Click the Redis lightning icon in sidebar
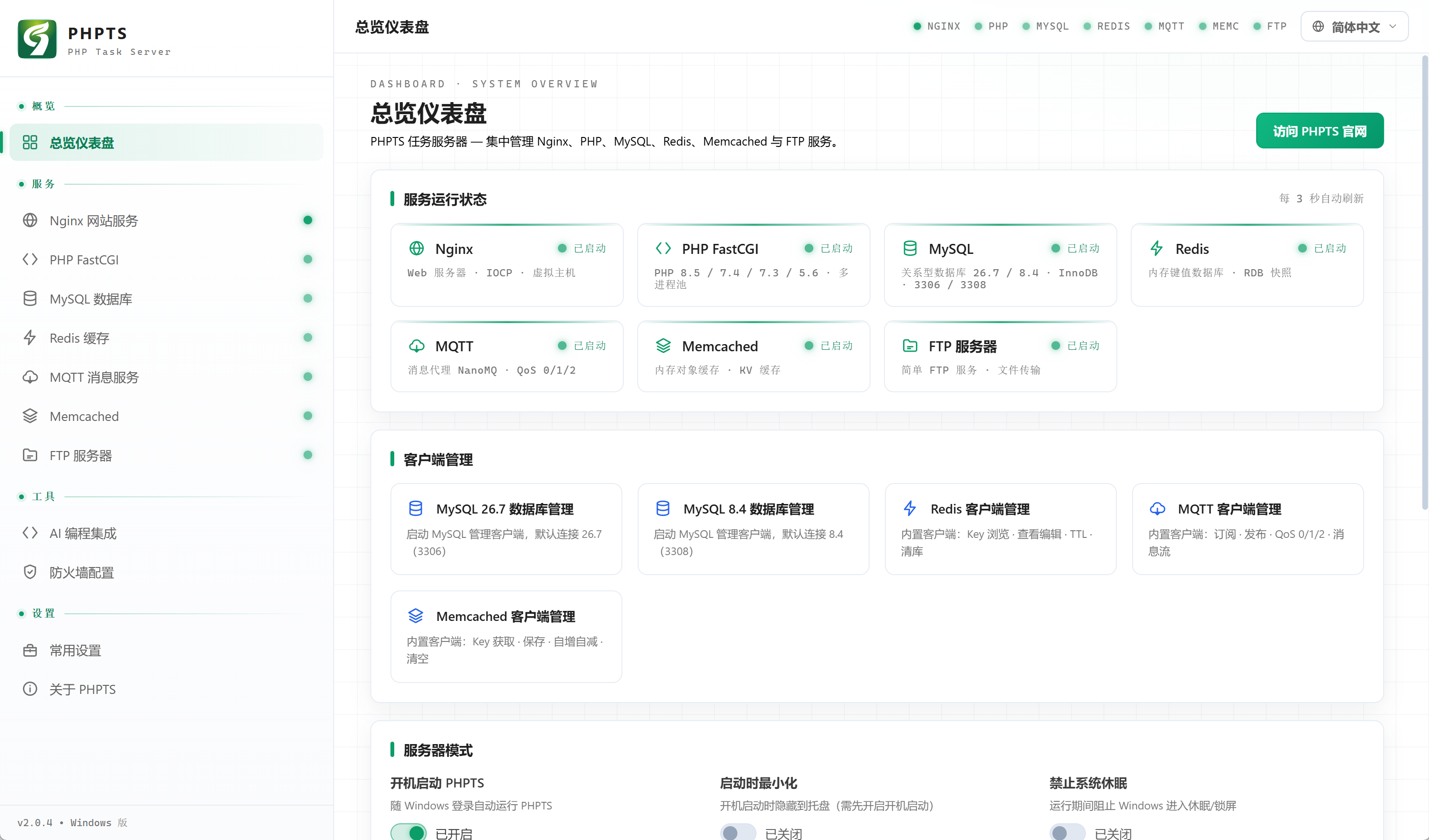 (x=30, y=337)
